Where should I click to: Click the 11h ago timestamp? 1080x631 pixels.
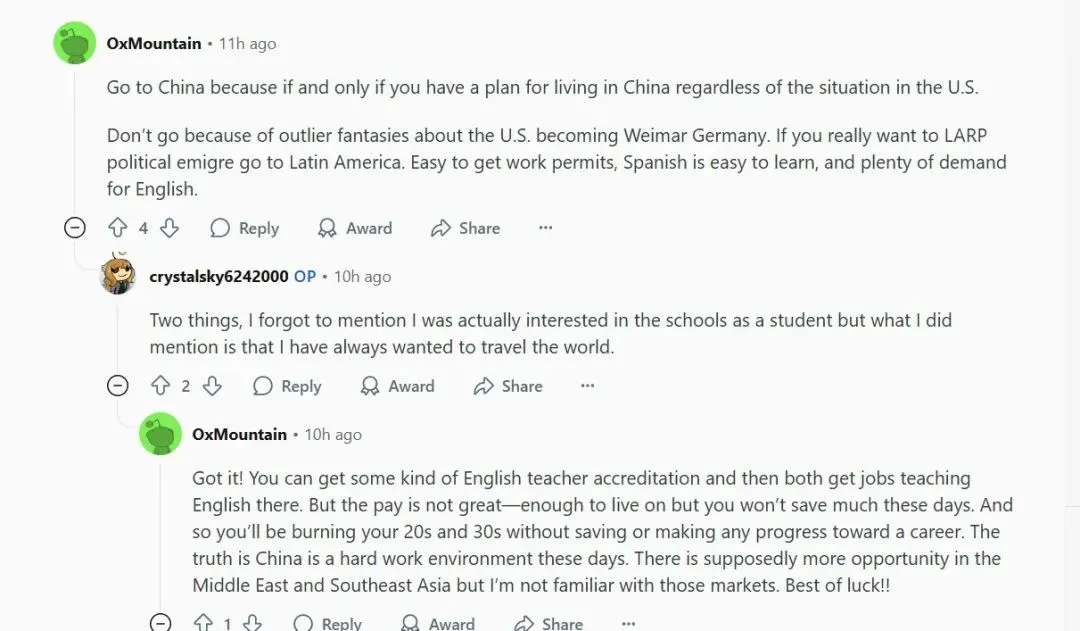(x=248, y=44)
